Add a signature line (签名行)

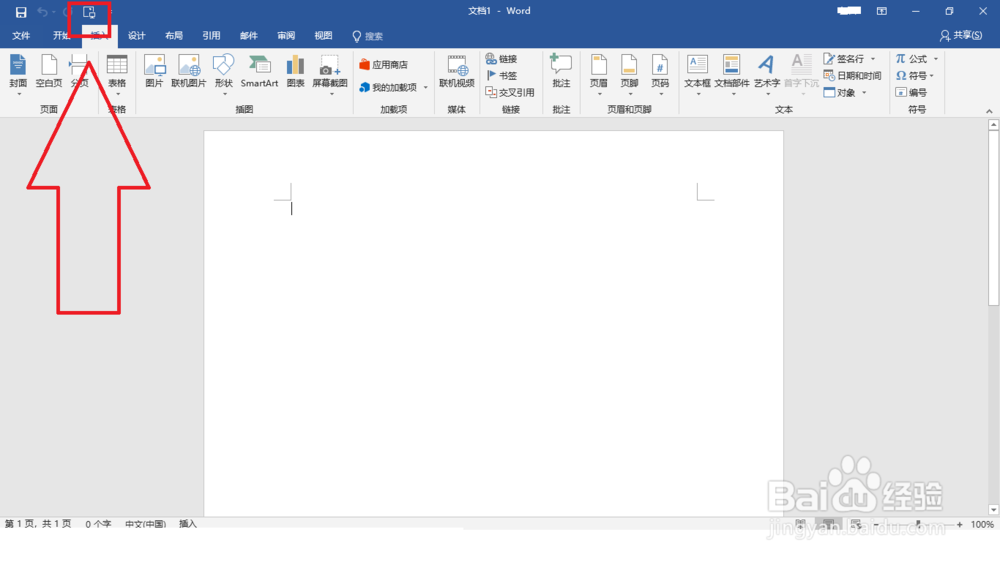844,59
